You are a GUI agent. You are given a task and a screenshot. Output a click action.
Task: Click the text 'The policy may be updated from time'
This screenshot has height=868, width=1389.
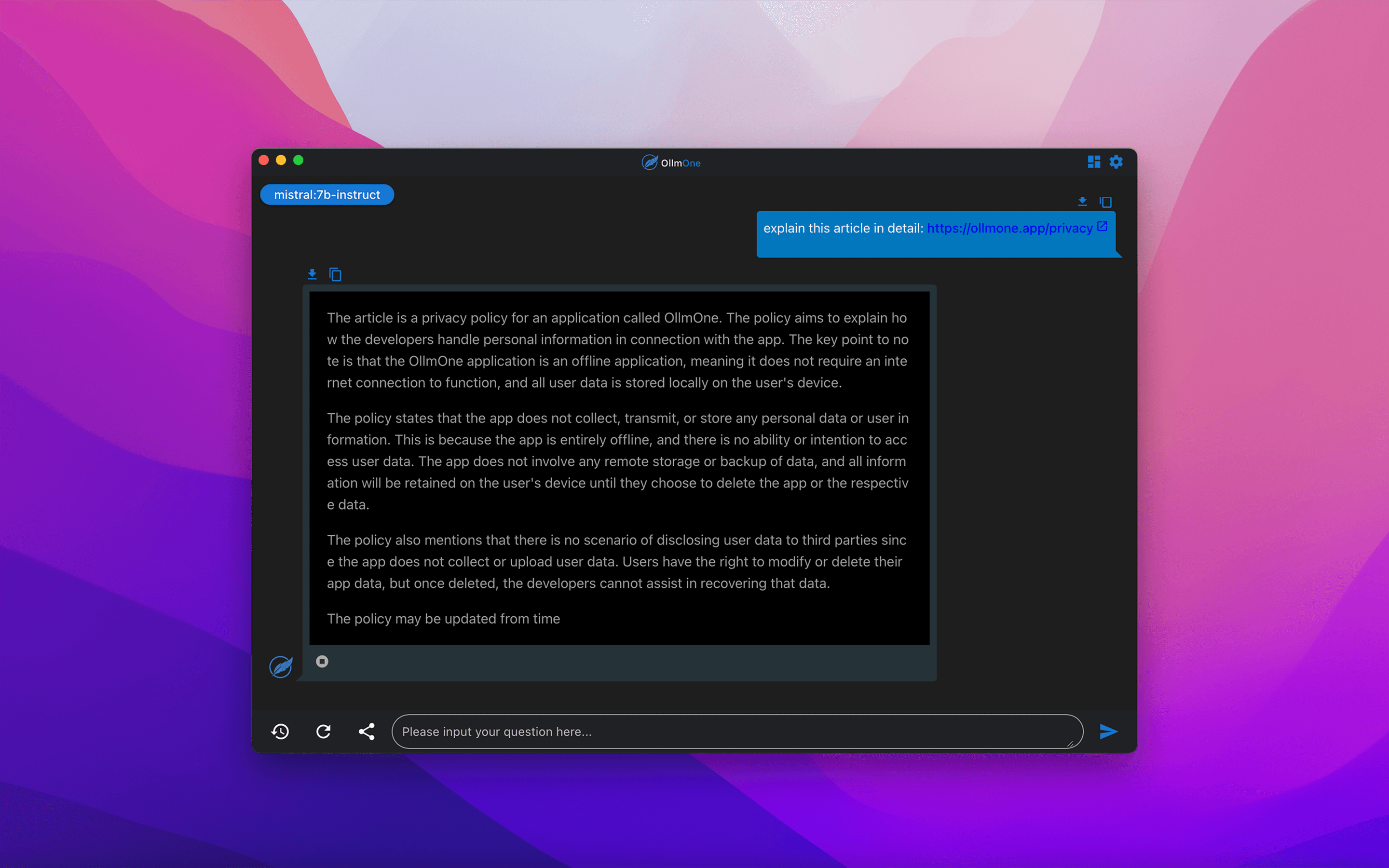pyautogui.click(x=443, y=618)
